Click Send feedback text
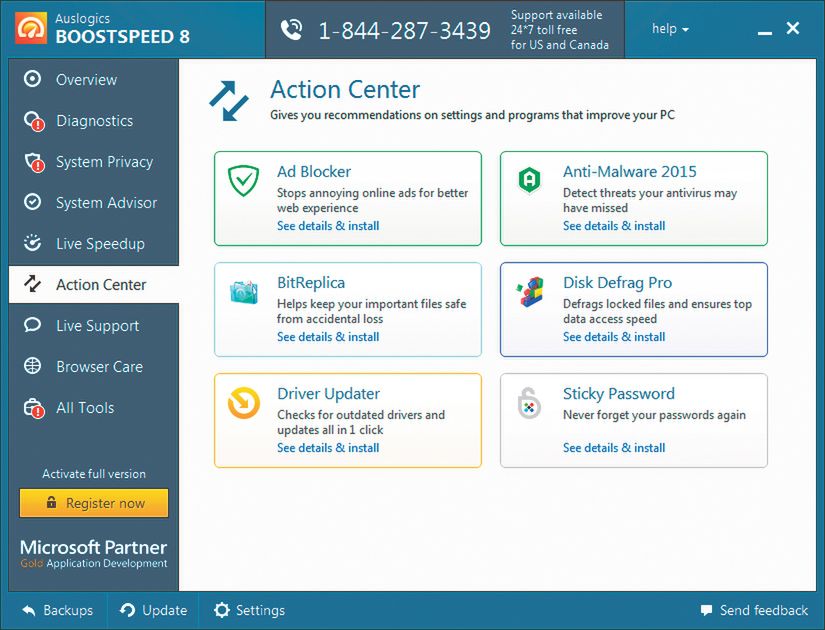The image size is (825, 630). 763,610
